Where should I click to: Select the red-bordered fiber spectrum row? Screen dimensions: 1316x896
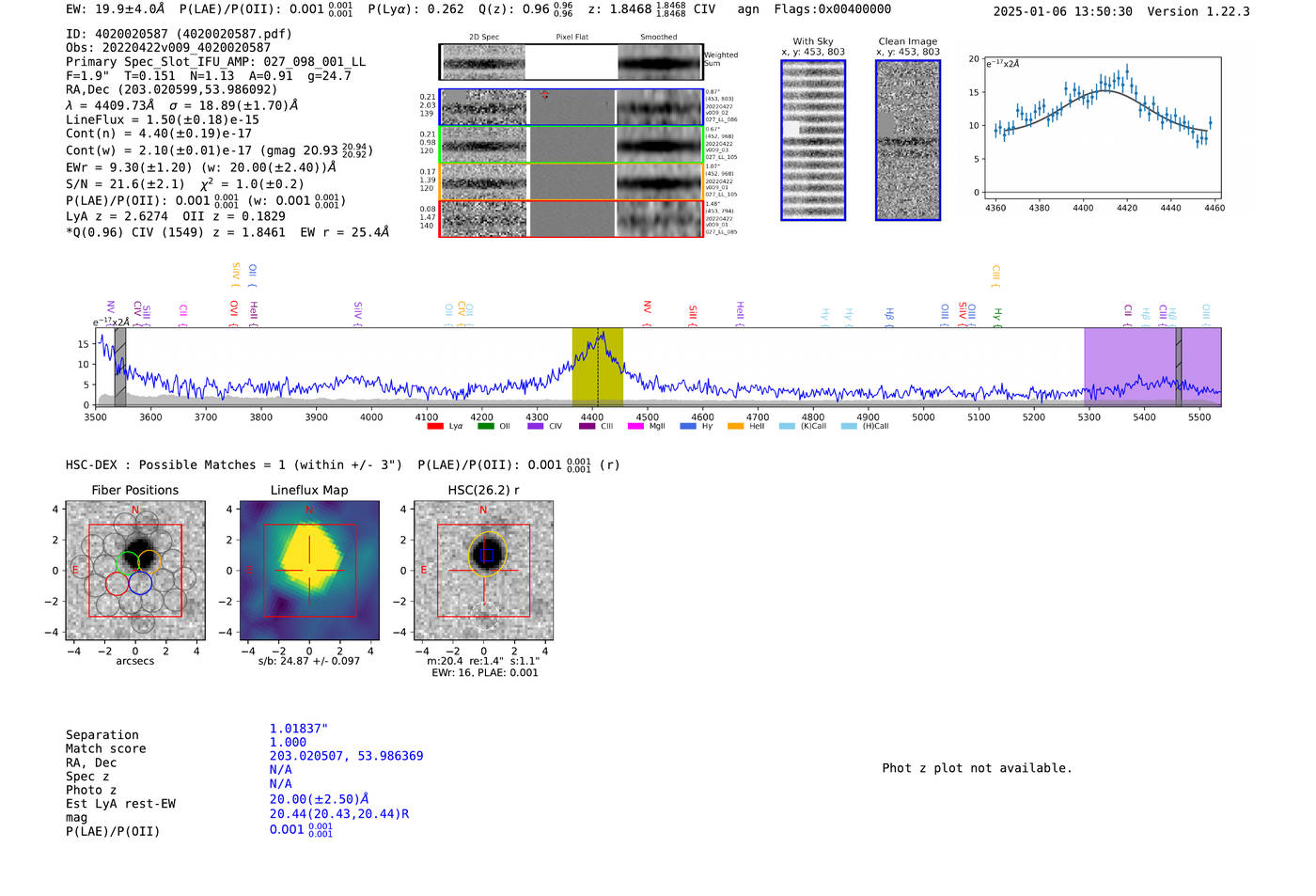[572, 218]
